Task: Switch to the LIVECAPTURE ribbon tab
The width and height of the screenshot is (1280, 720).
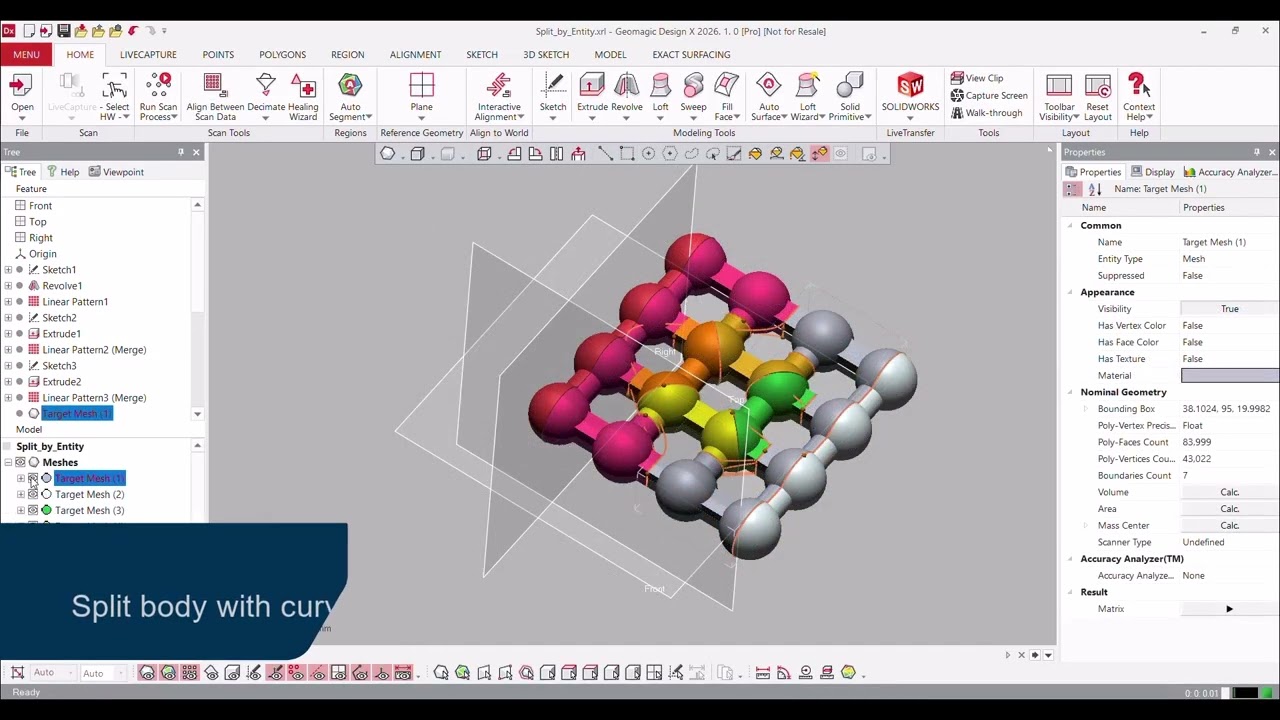Action: pos(148,55)
